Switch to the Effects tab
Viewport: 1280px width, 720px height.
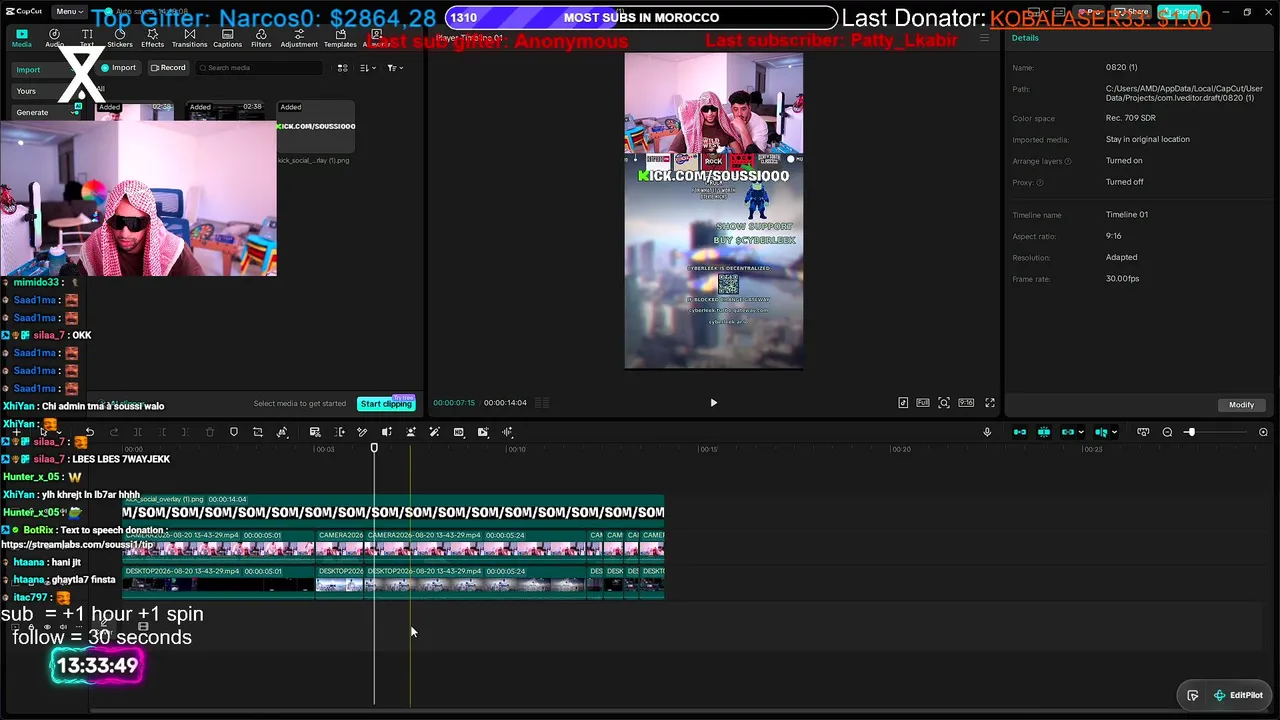pos(152,38)
